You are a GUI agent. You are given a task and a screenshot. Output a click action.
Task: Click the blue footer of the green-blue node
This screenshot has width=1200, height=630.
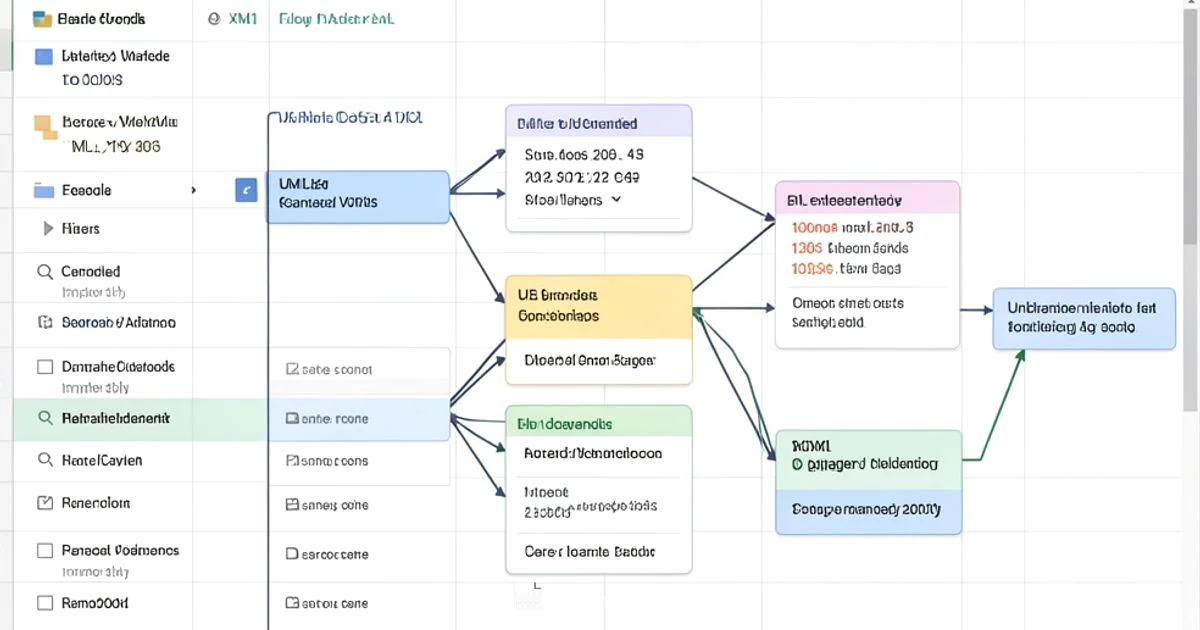(869, 512)
